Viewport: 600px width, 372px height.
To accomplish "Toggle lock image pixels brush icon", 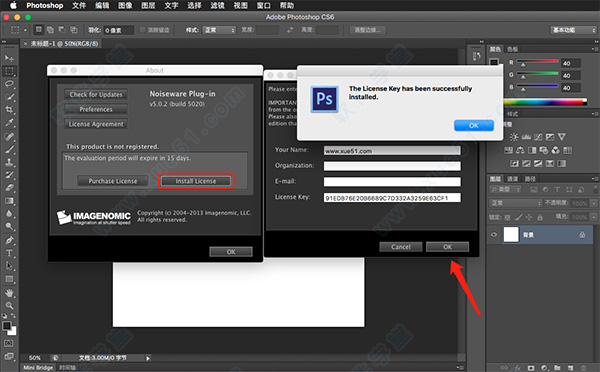I will click(518, 217).
